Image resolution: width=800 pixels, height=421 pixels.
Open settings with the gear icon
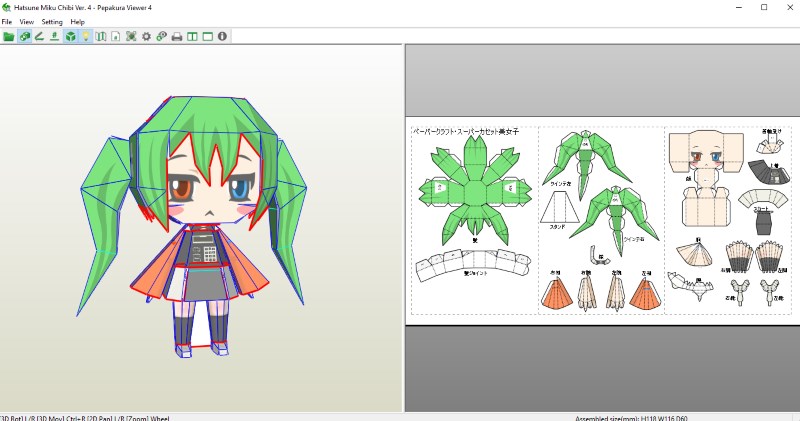click(x=146, y=36)
